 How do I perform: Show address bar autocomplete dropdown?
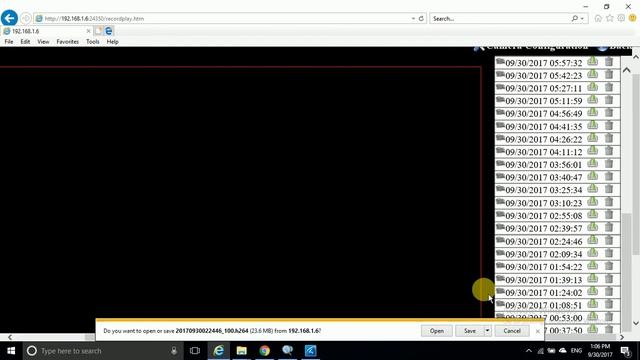413,18
